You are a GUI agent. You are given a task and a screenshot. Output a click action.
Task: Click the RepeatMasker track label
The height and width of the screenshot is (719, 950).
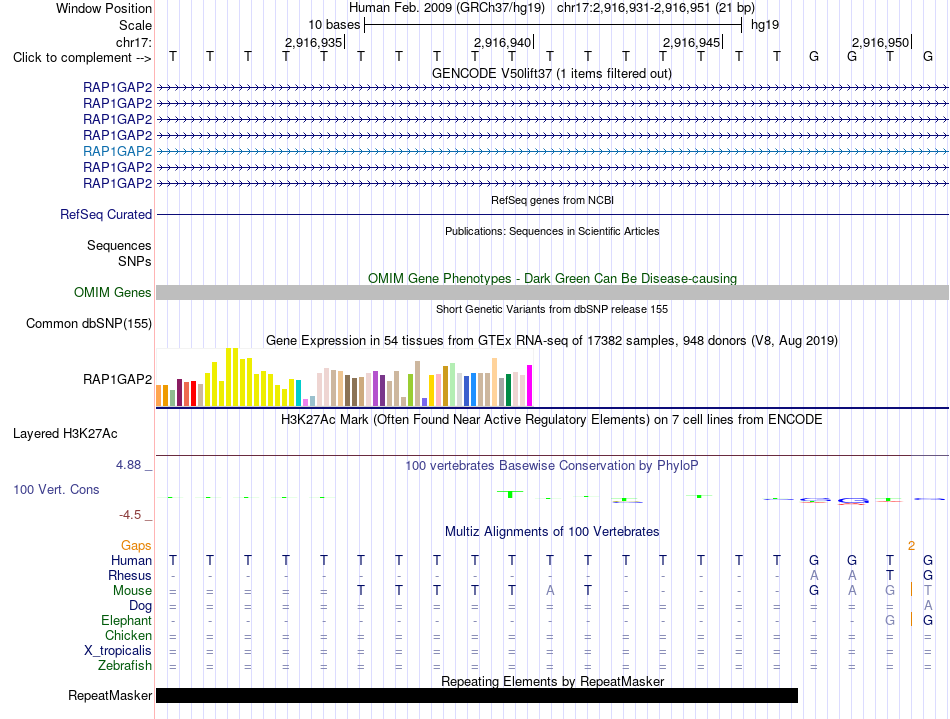pyautogui.click(x=110, y=695)
